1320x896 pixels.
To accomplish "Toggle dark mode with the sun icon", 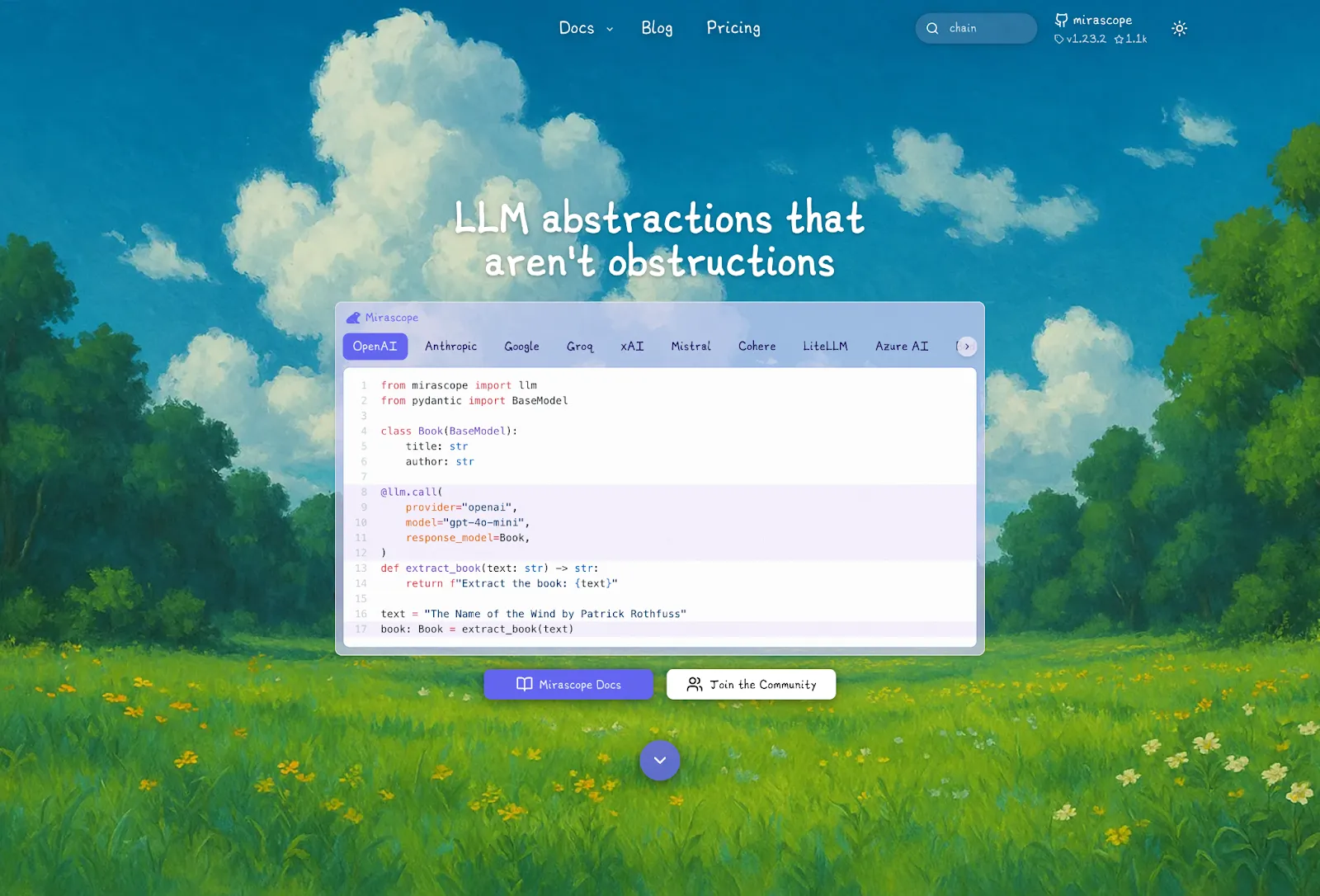I will 1180,28.
